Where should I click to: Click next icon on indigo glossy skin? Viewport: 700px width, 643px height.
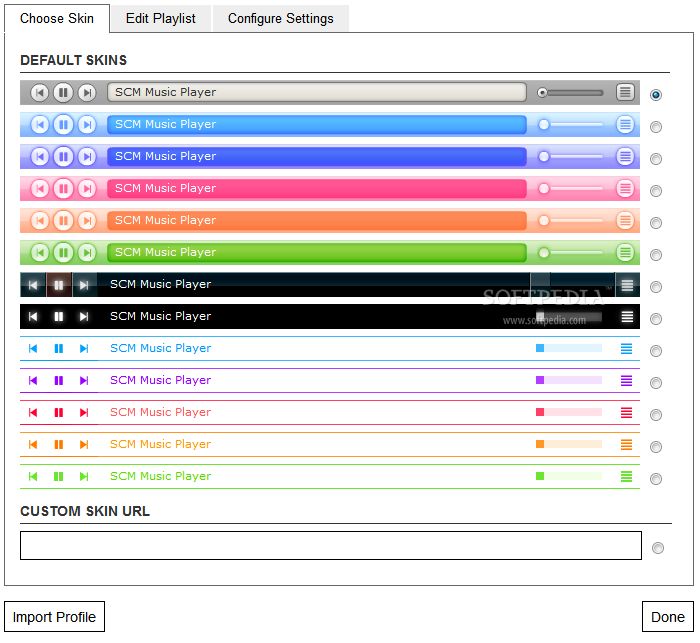click(x=87, y=157)
